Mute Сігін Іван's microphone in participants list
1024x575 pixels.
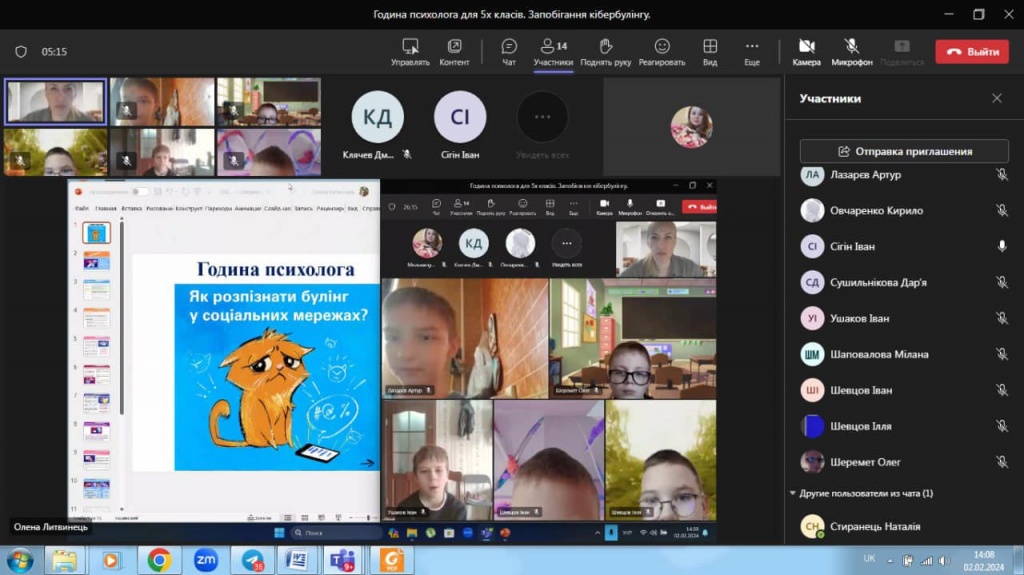[1001, 247]
